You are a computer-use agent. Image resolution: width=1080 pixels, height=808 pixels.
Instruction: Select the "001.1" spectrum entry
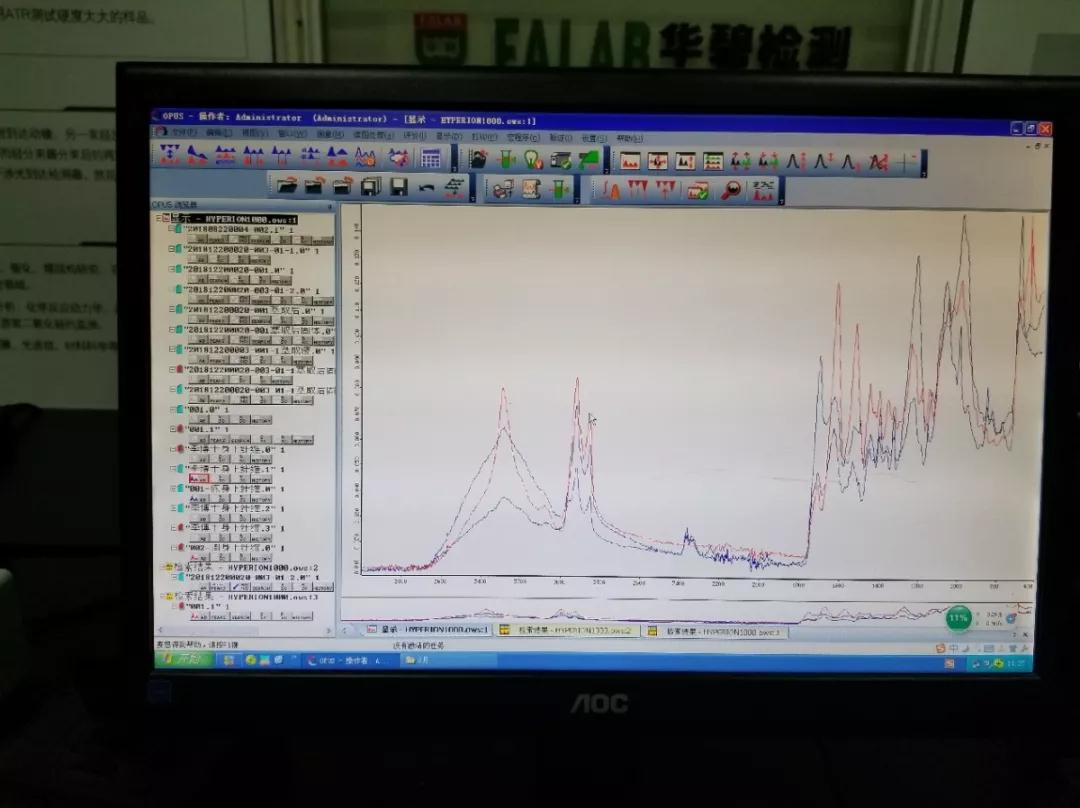point(203,429)
